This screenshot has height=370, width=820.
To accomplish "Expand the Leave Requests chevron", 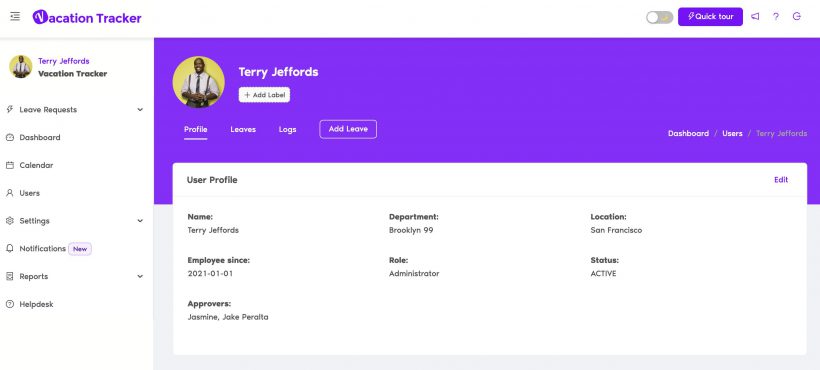I will pos(140,110).
